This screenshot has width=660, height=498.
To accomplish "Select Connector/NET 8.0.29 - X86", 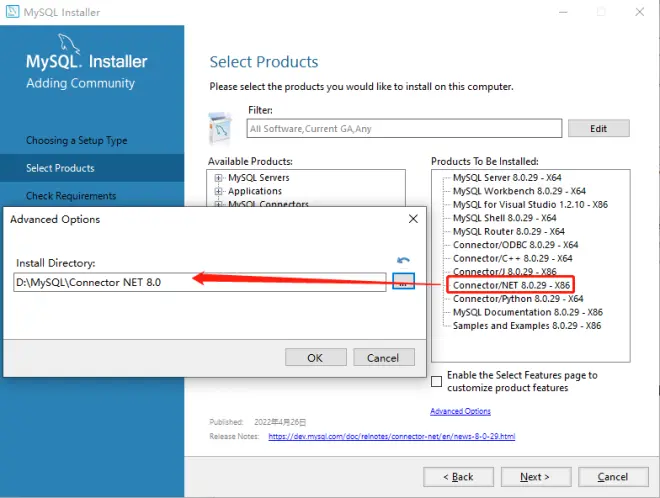I will (511, 285).
